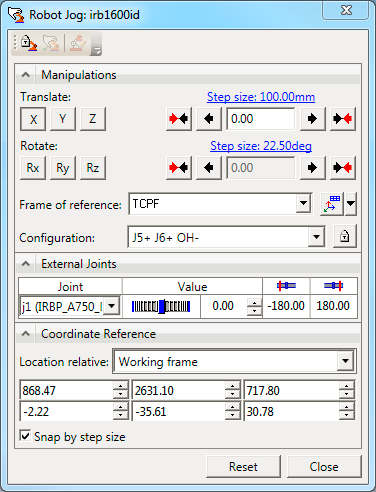376x492 pixels.
Task: Click the Robot Jog title bar icon
Action: point(16,15)
